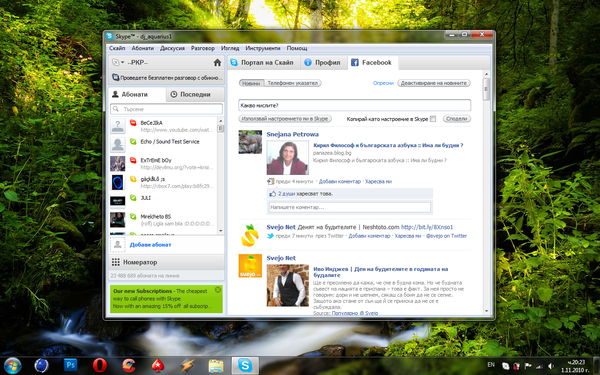This screenshot has width=600, height=375.
Task: Open Photoshop from the taskbar
Action: click(x=70, y=365)
